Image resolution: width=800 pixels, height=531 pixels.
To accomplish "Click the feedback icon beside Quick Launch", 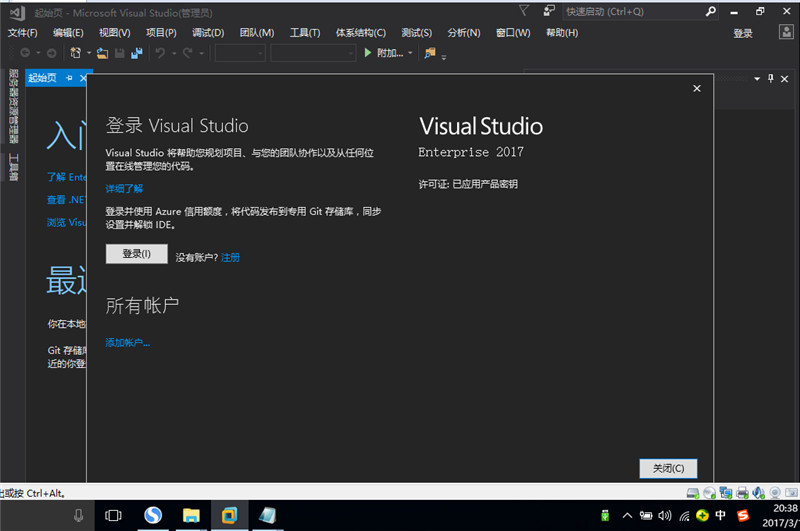I will [x=549, y=11].
